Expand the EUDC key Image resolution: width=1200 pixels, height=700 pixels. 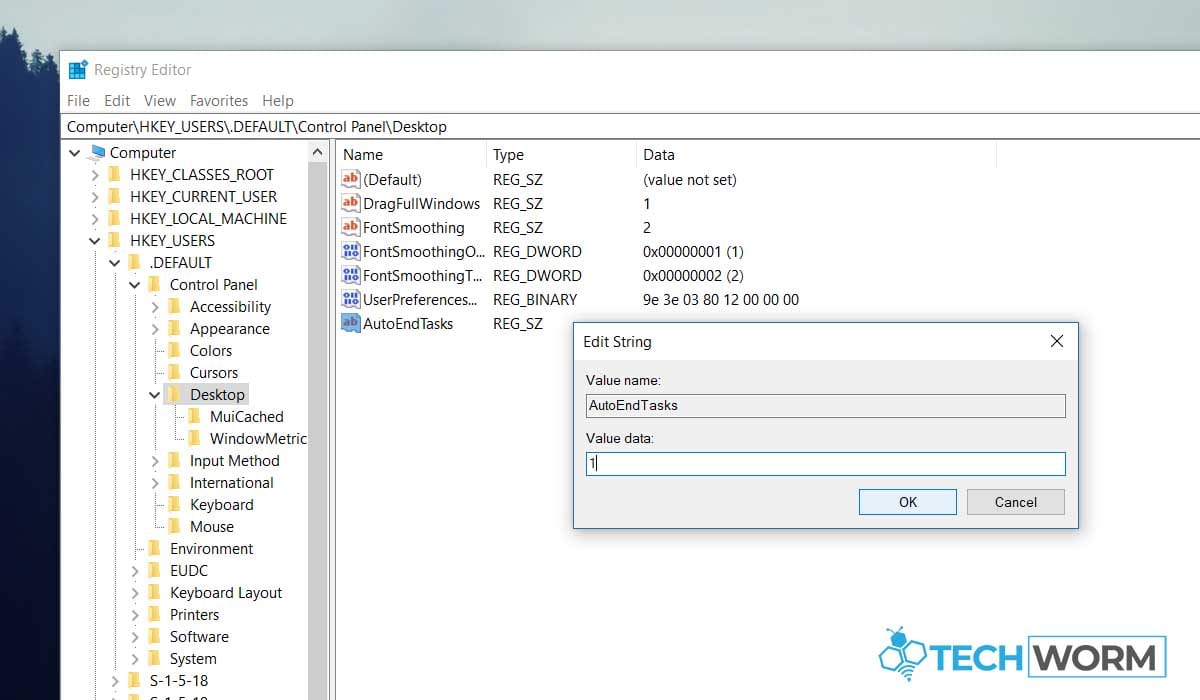coord(135,571)
